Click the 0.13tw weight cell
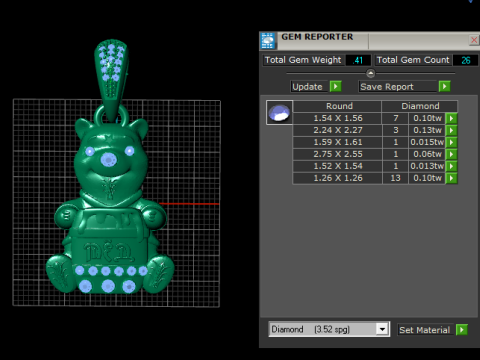Viewport: 480px width, 360px height. click(427, 130)
